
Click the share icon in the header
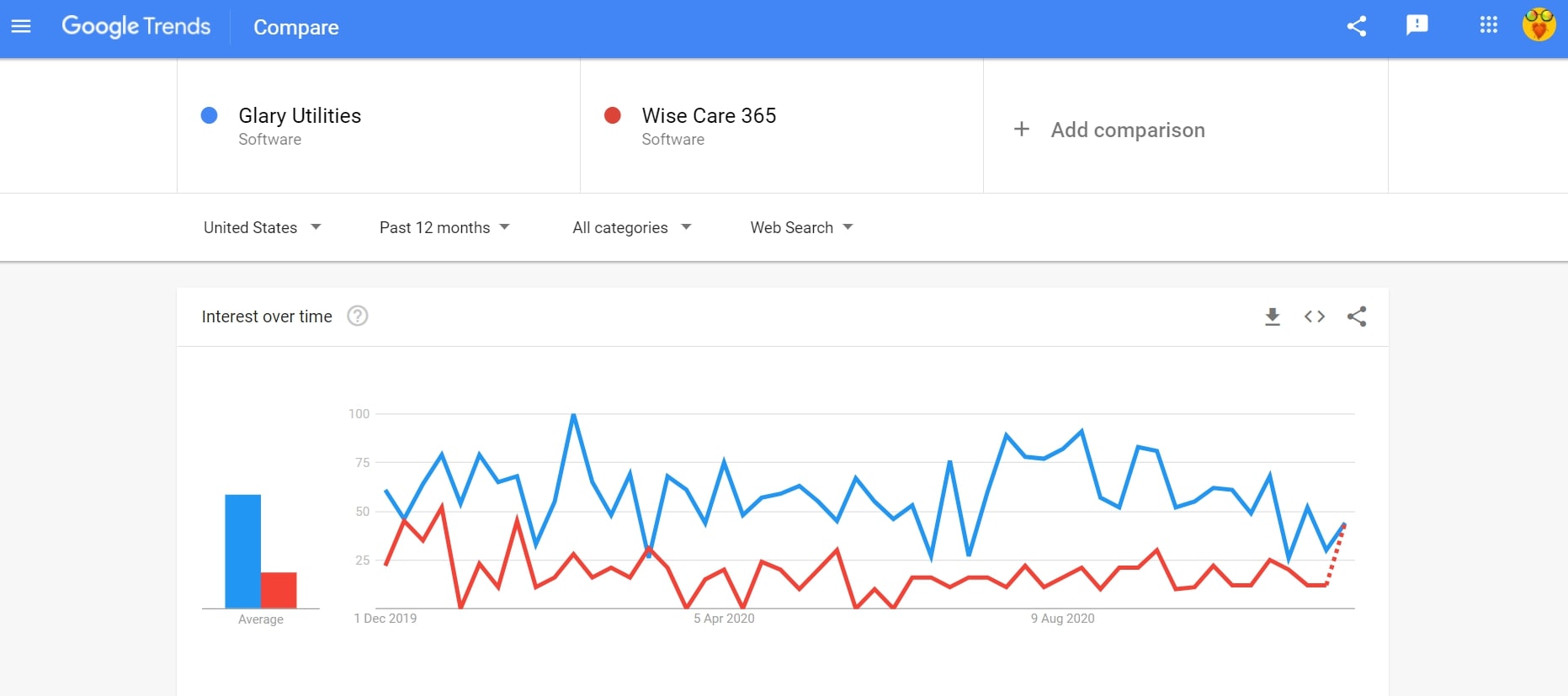[1357, 26]
